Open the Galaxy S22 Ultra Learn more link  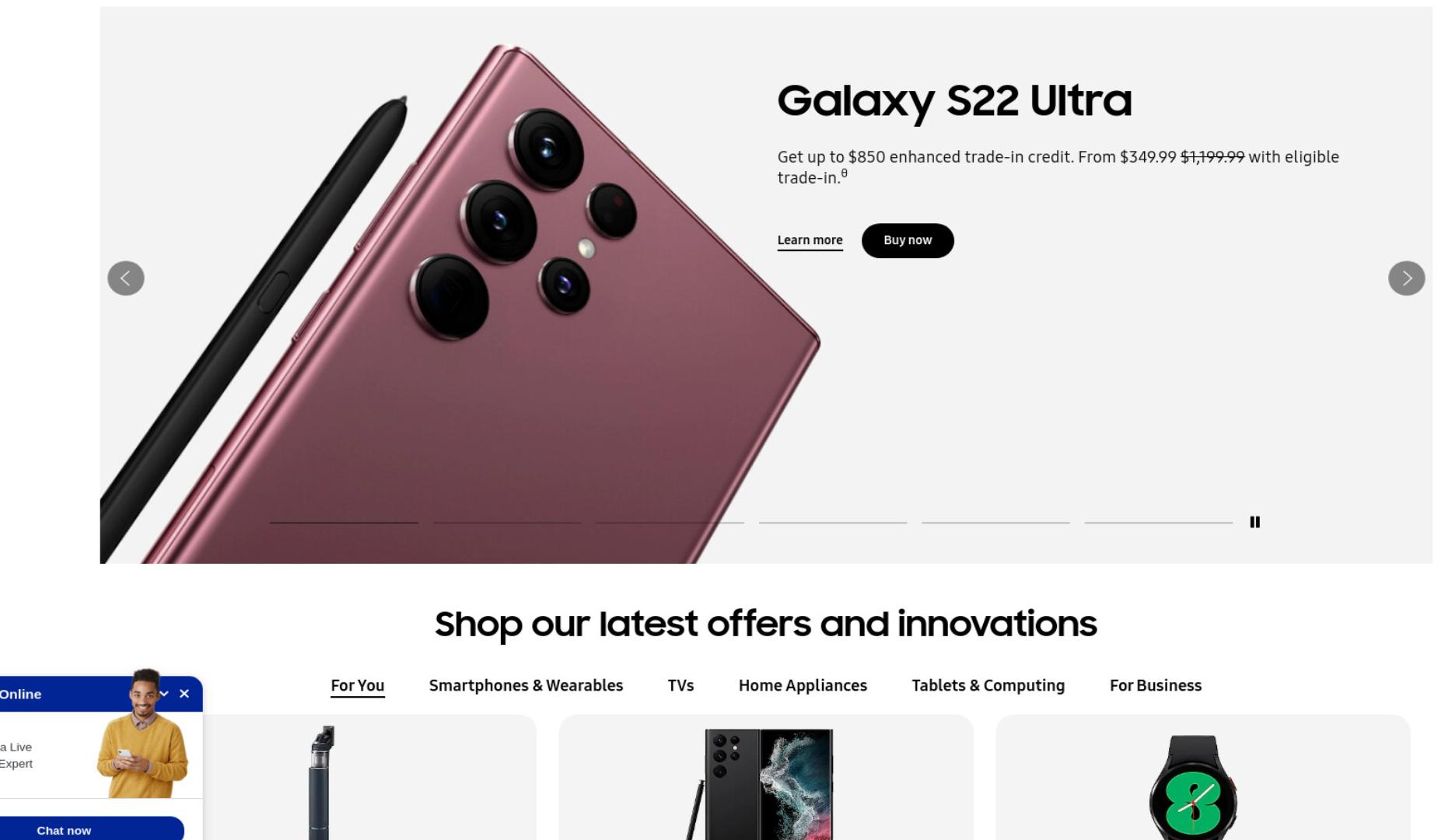click(810, 240)
